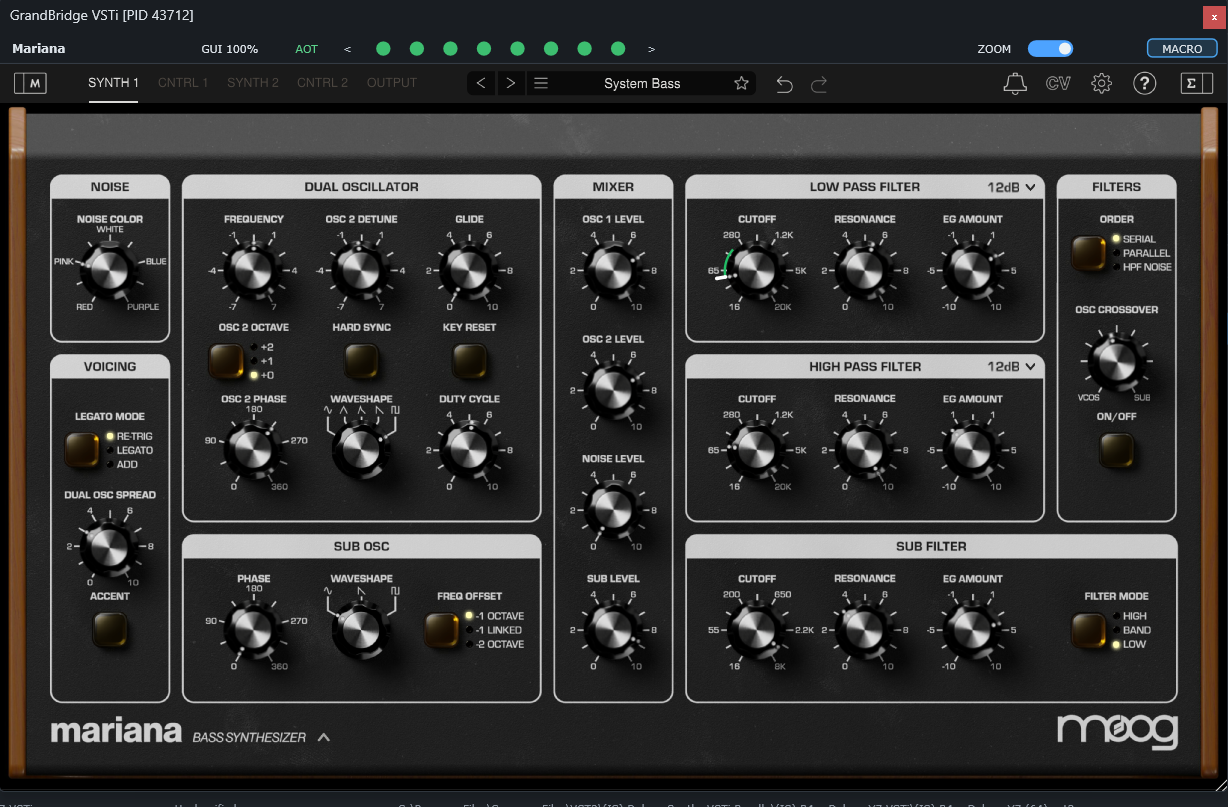Click the High Pass Filter Cutoff knob
This screenshot has width=1228, height=807.
coord(757,450)
